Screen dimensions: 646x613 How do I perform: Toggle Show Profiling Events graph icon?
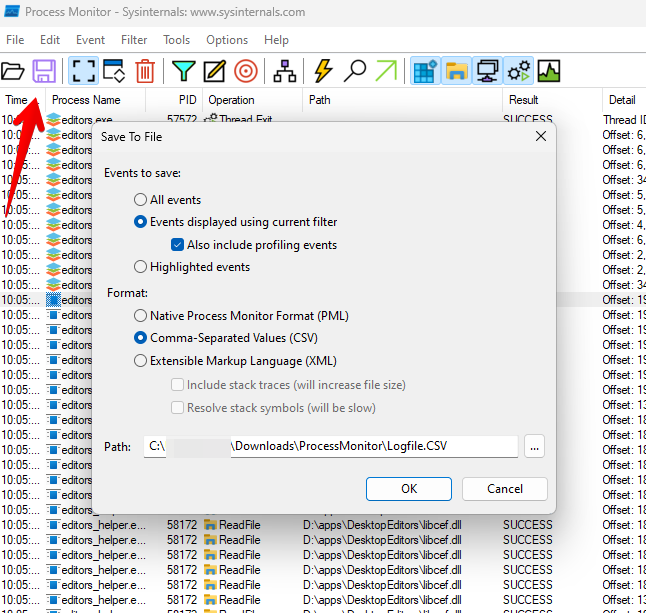click(549, 71)
